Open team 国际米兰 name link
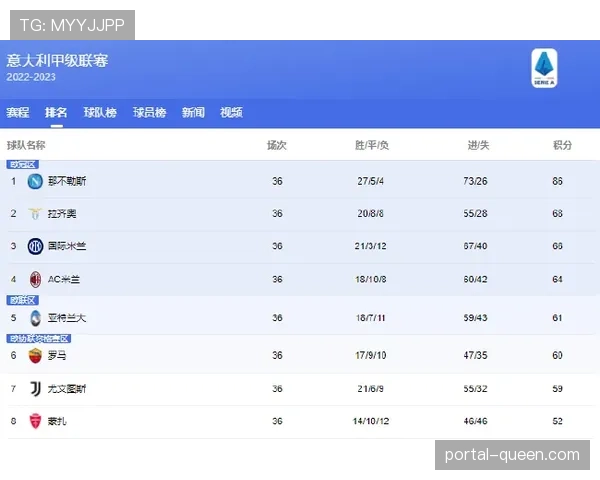600x480 pixels. click(x=67, y=246)
